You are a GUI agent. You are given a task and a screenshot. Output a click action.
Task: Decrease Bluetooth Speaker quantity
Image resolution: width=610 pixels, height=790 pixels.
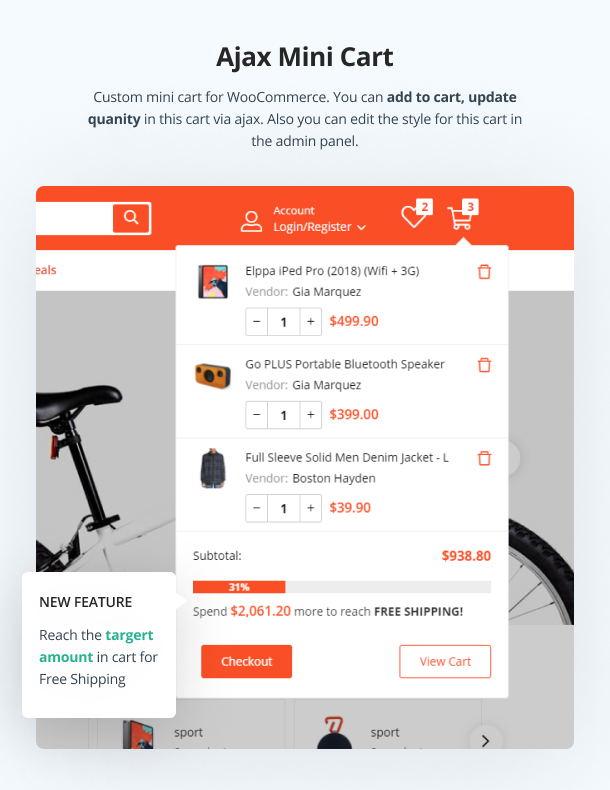(x=256, y=415)
